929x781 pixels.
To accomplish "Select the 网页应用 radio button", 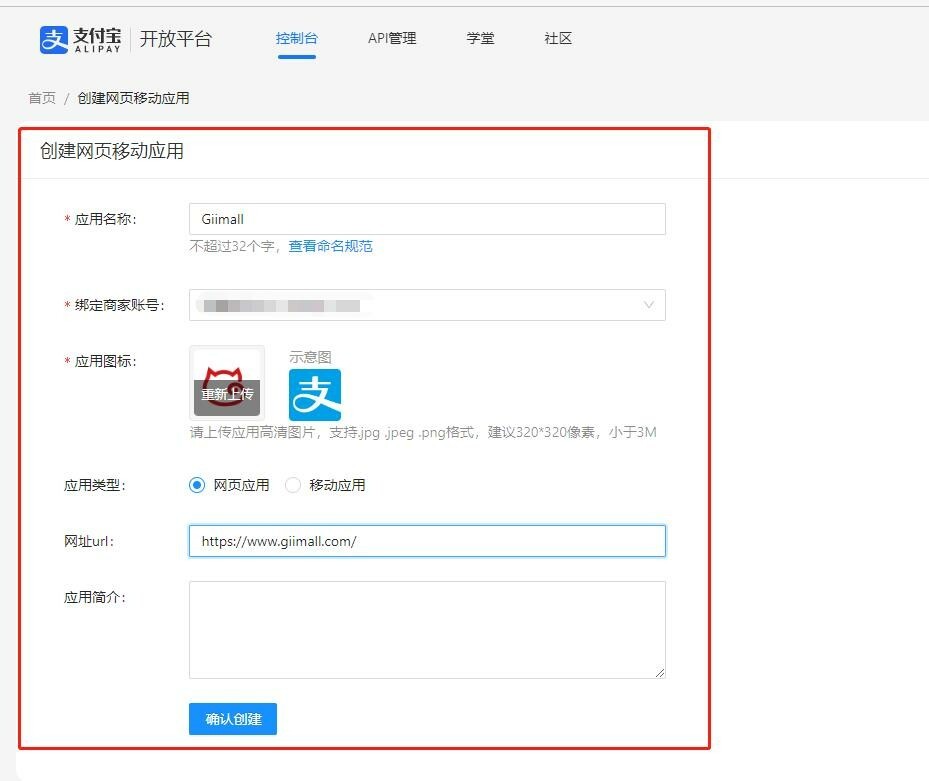I will [x=197, y=485].
